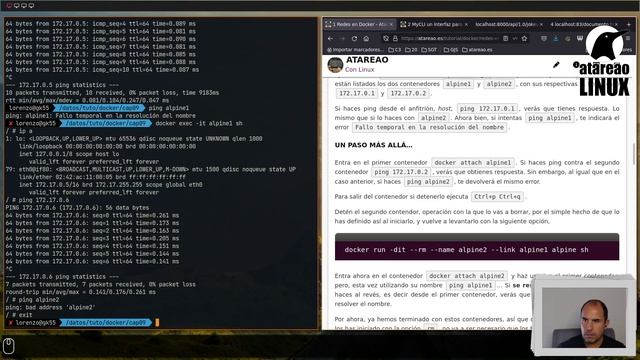The height and width of the screenshot is (360, 640).
Task: Close the 'MyCU un interfaz' tab
Action: 466,24
